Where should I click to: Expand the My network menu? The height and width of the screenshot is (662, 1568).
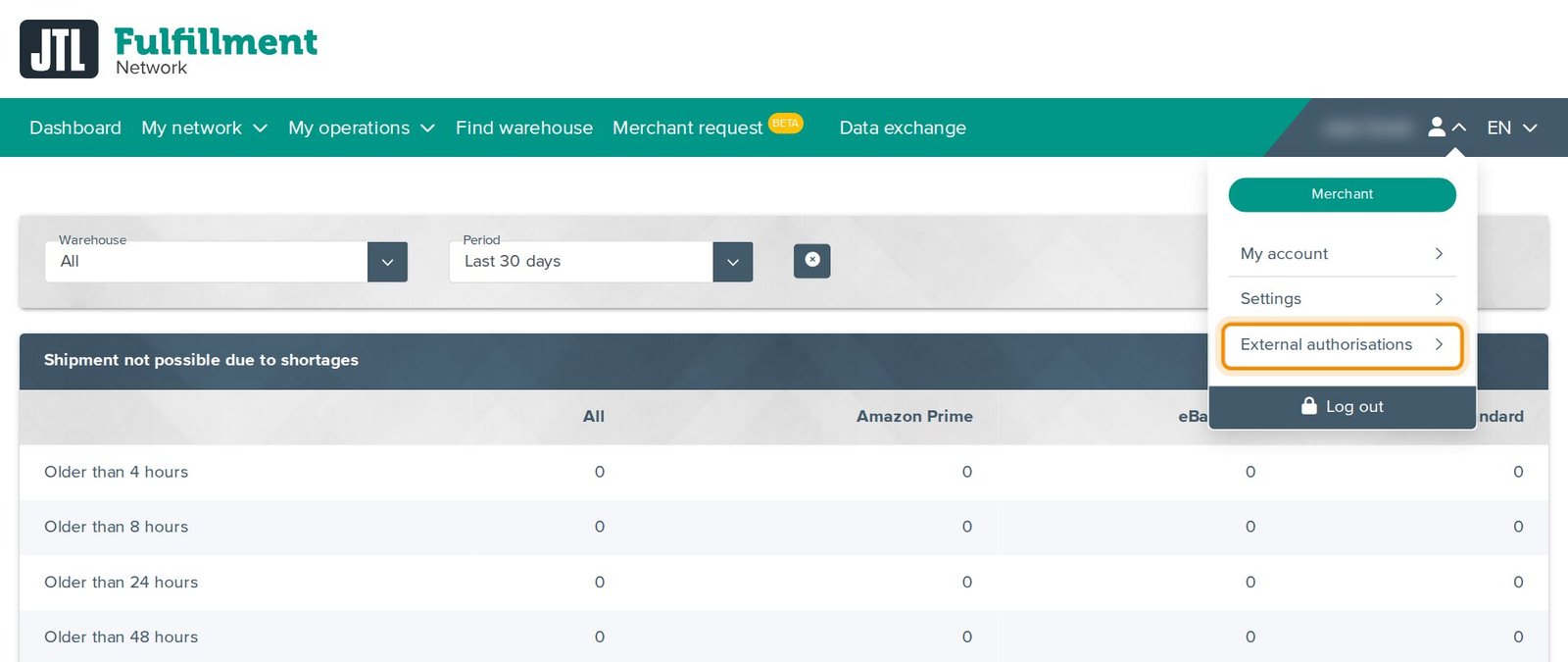pos(204,127)
